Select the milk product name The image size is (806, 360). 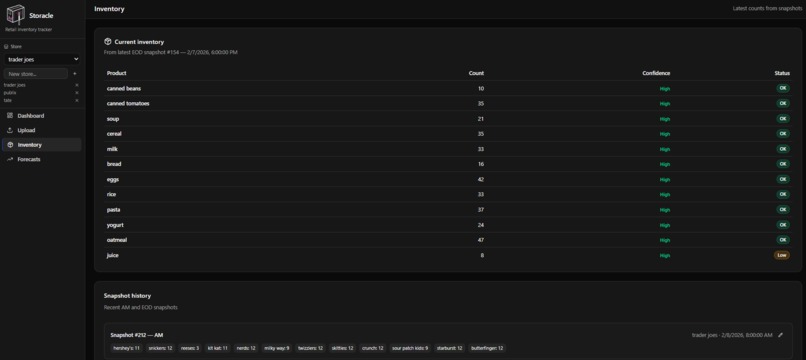pyautogui.click(x=112, y=149)
